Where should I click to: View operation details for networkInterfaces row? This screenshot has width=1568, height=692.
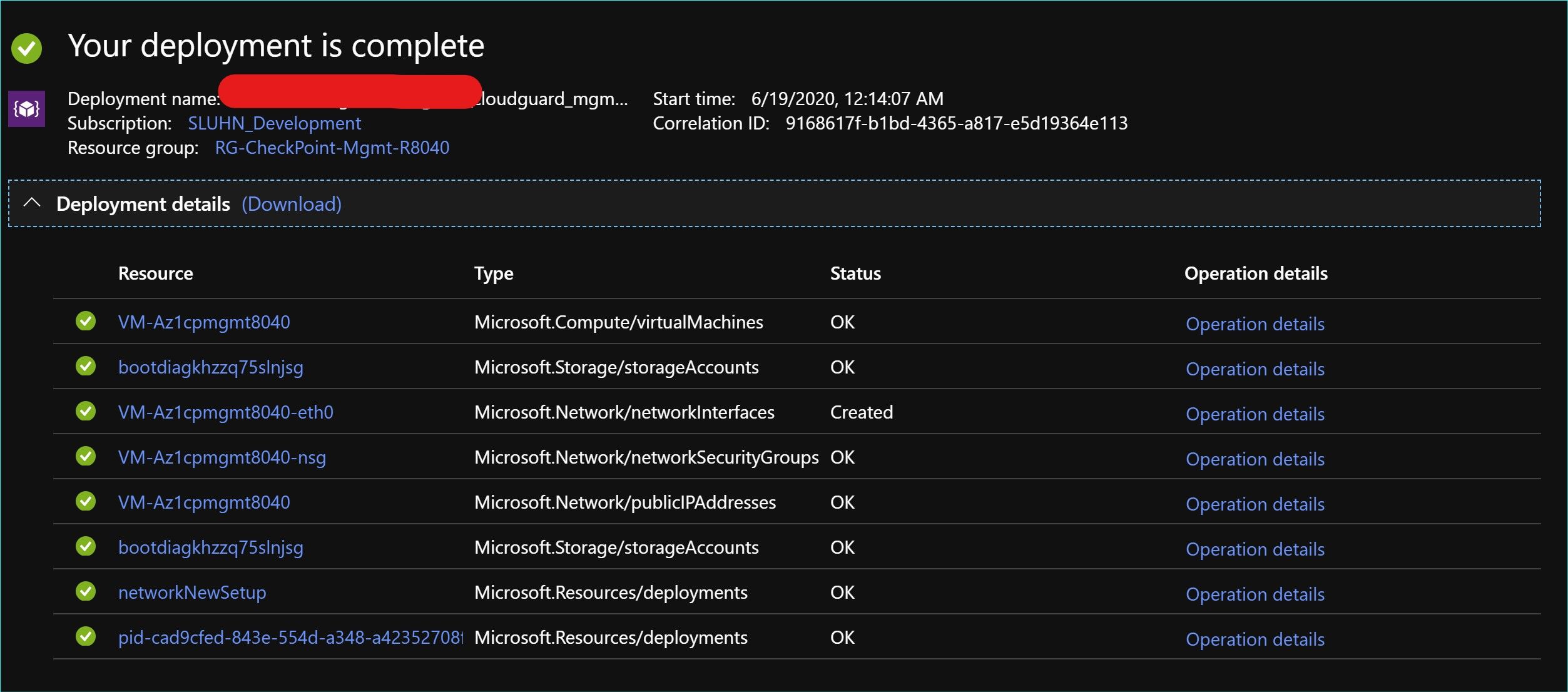pos(1255,414)
